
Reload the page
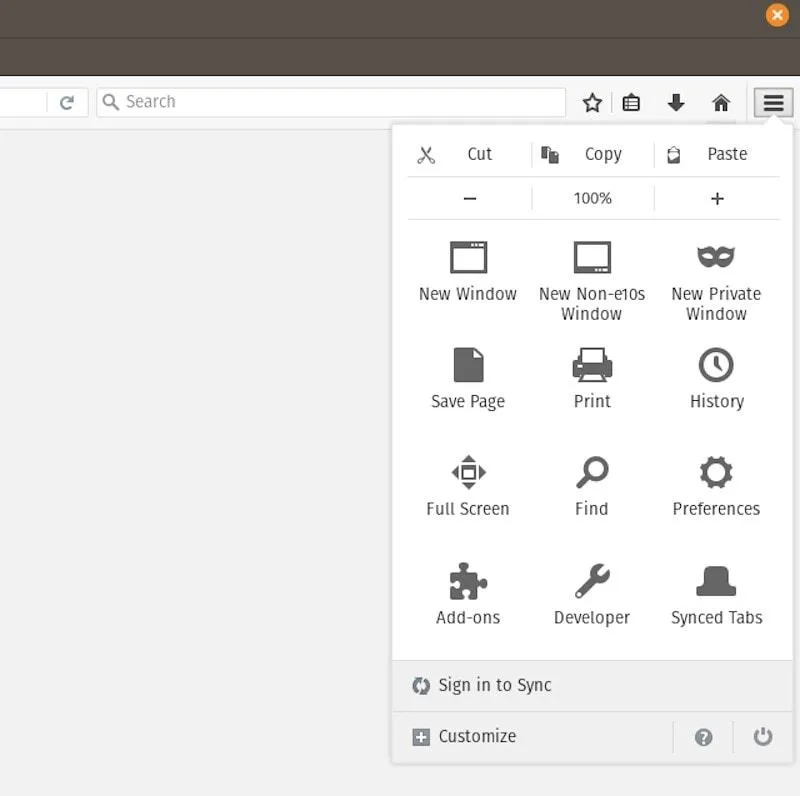pyautogui.click(x=67, y=101)
